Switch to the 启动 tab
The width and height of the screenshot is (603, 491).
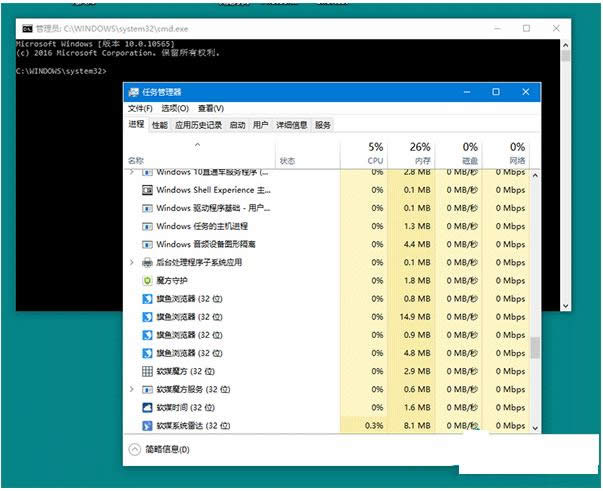pos(237,125)
